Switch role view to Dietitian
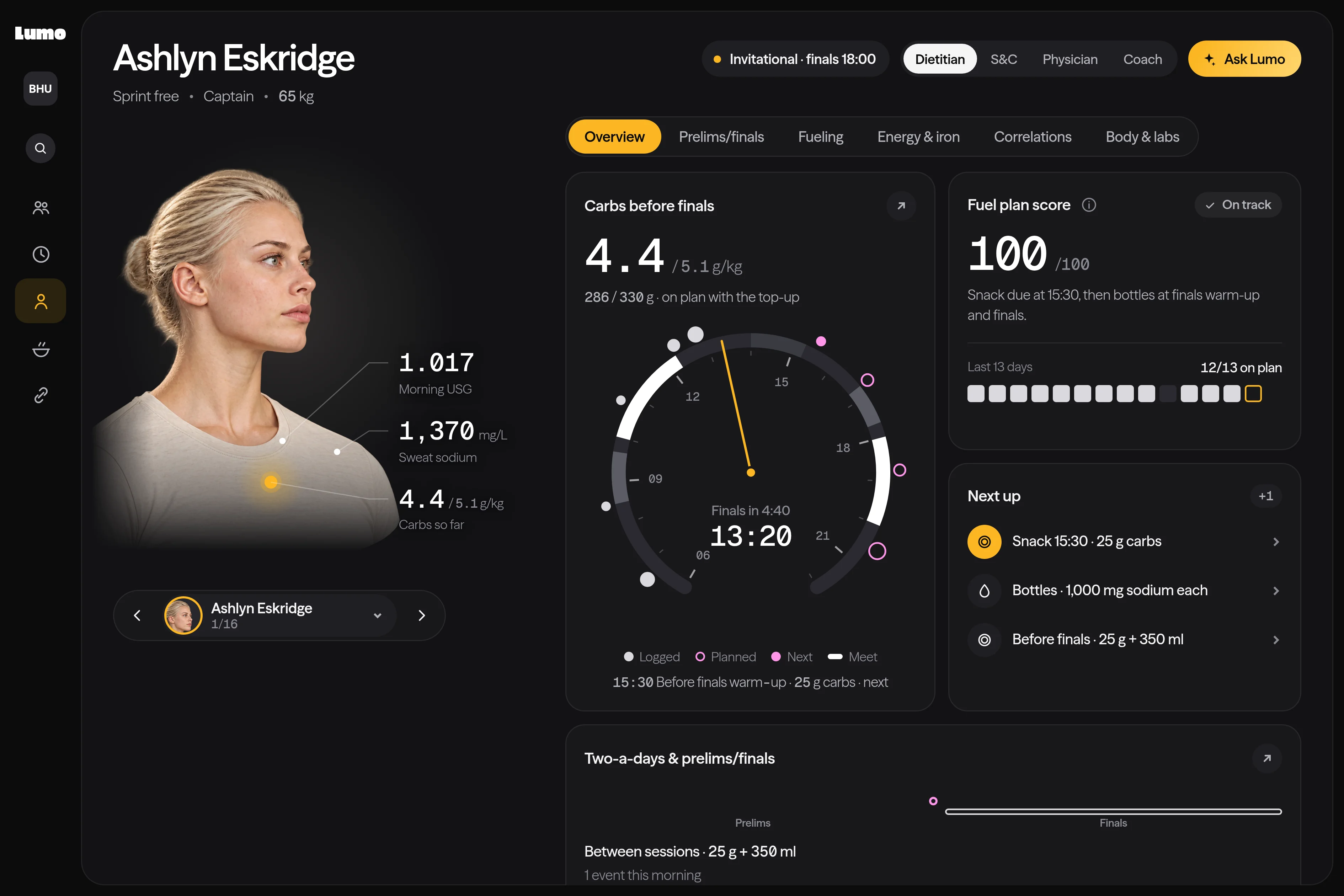The image size is (1344, 896). [x=940, y=59]
